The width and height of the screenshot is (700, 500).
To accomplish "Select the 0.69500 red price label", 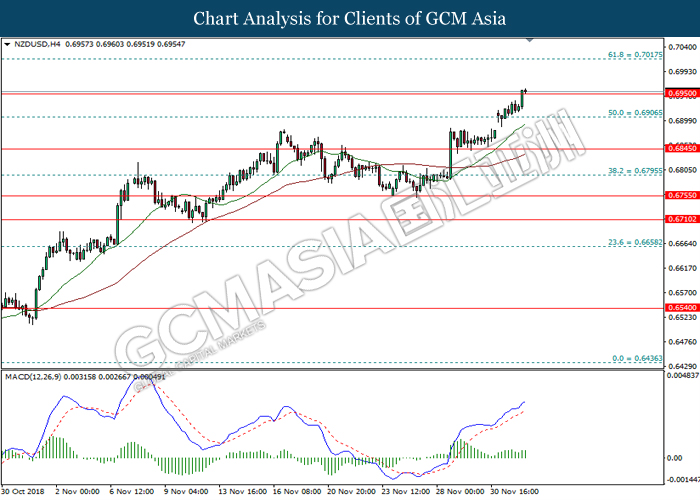I will 682,94.
